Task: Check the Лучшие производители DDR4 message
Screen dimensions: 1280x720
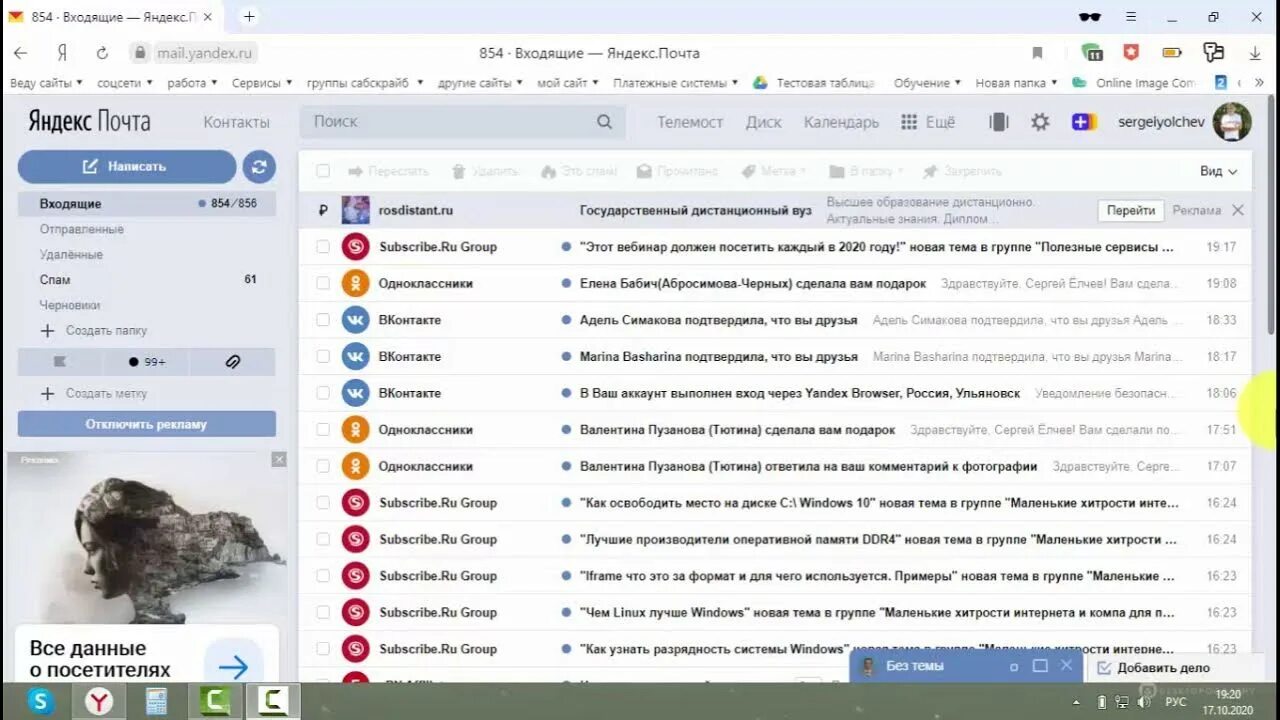Action: [x=323, y=539]
